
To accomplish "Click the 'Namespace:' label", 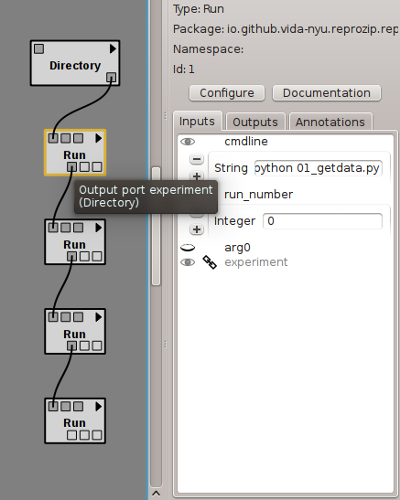I will point(208,49).
